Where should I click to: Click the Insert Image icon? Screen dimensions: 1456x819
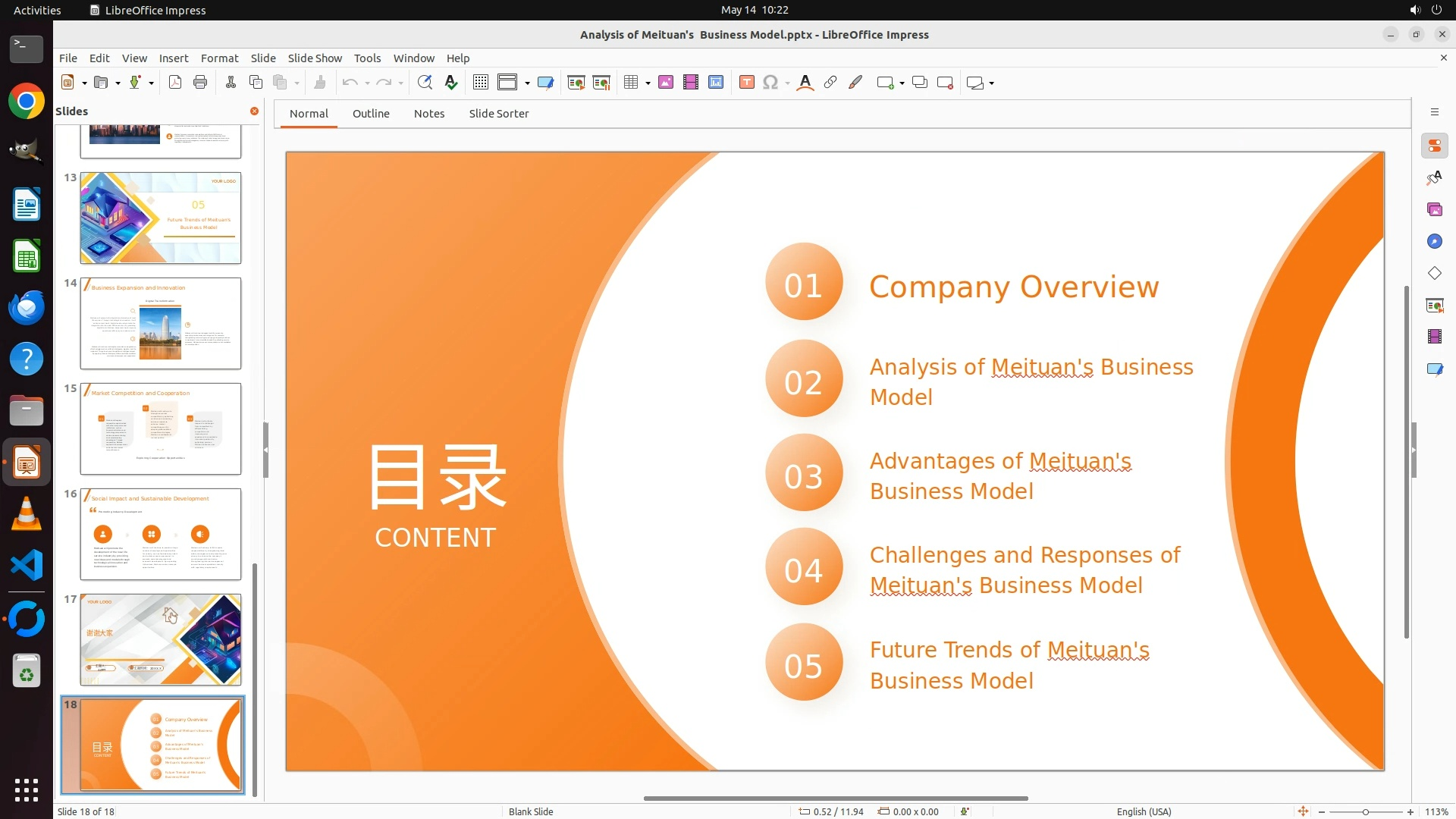pyautogui.click(x=666, y=83)
